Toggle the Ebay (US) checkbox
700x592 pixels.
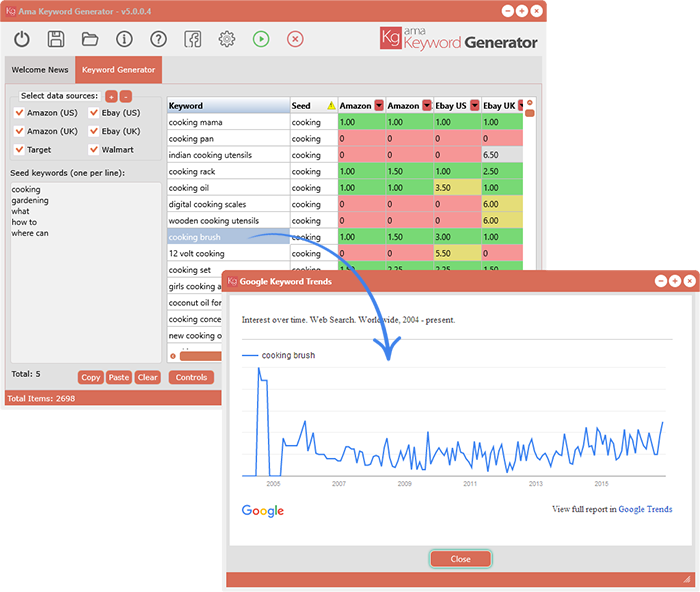click(94, 113)
